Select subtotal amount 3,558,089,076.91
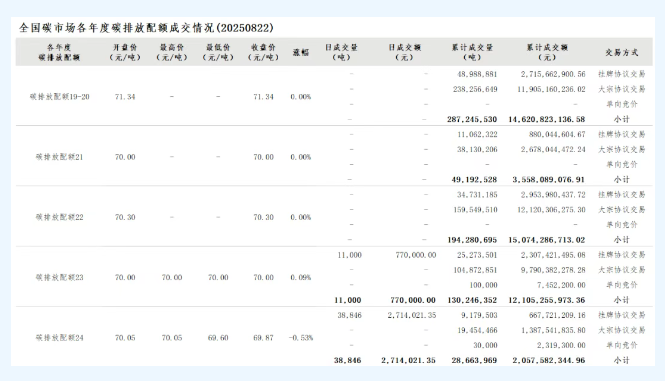The width and height of the screenshot is (665, 381). tap(549, 179)
